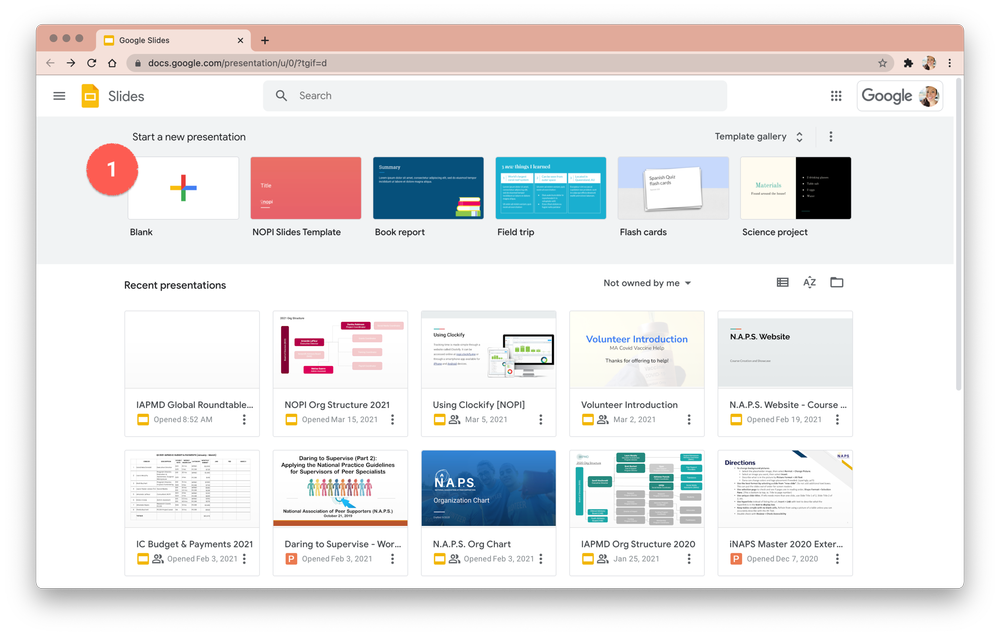Open a new browser tab
This screenshot has height=636, width=1000.
pos(264,40)
